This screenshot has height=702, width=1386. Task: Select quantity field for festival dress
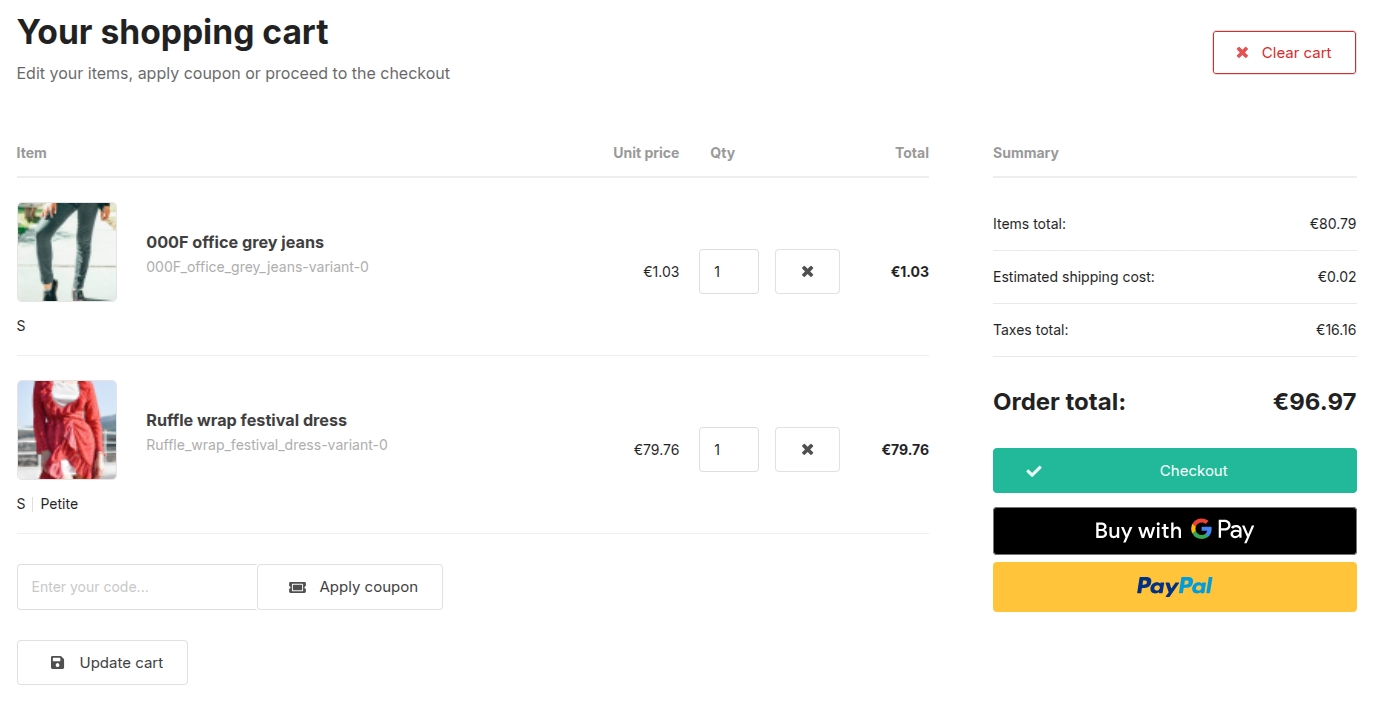point(728,449)
